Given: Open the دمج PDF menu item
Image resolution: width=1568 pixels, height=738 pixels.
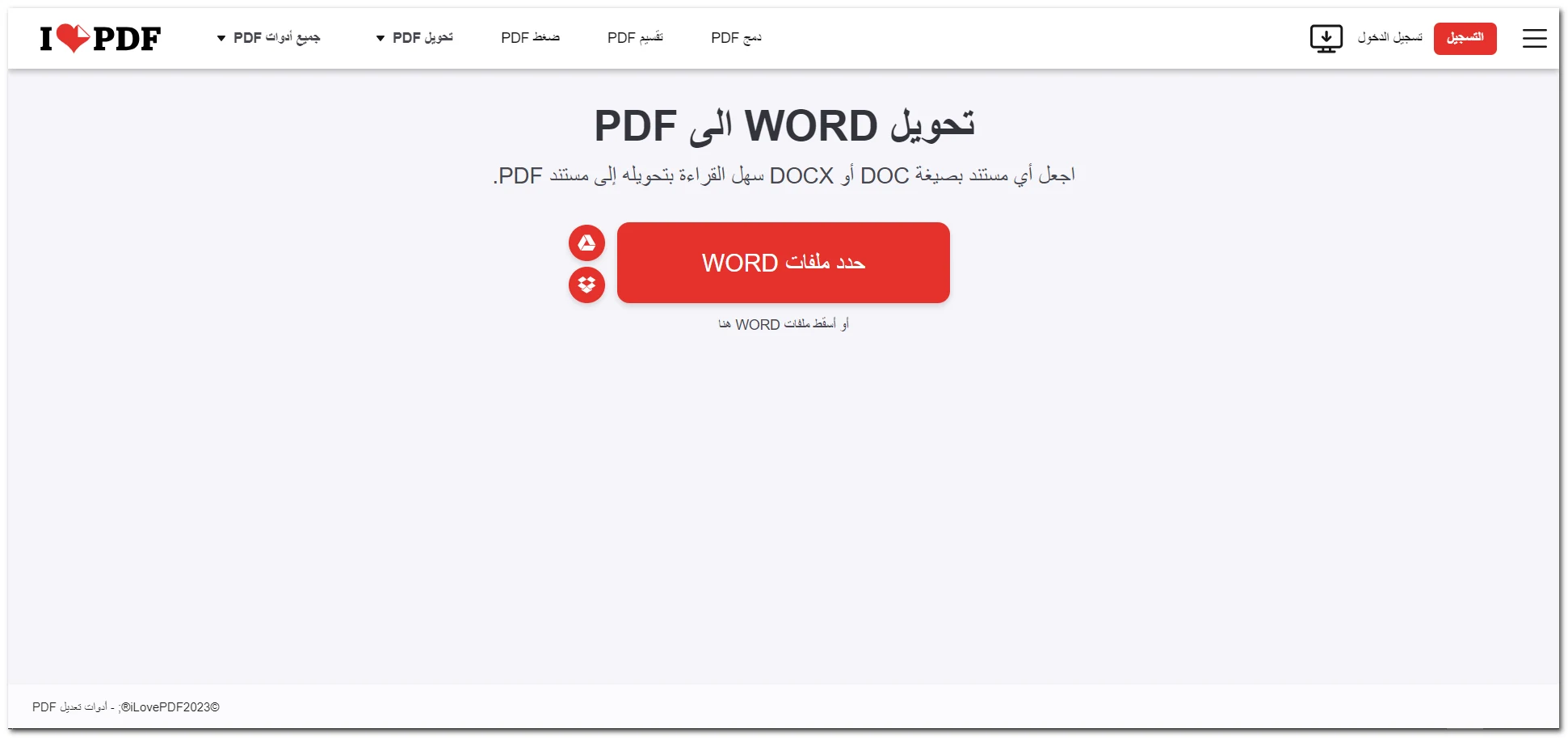Looking at the screenshot, I should (736, 38).
